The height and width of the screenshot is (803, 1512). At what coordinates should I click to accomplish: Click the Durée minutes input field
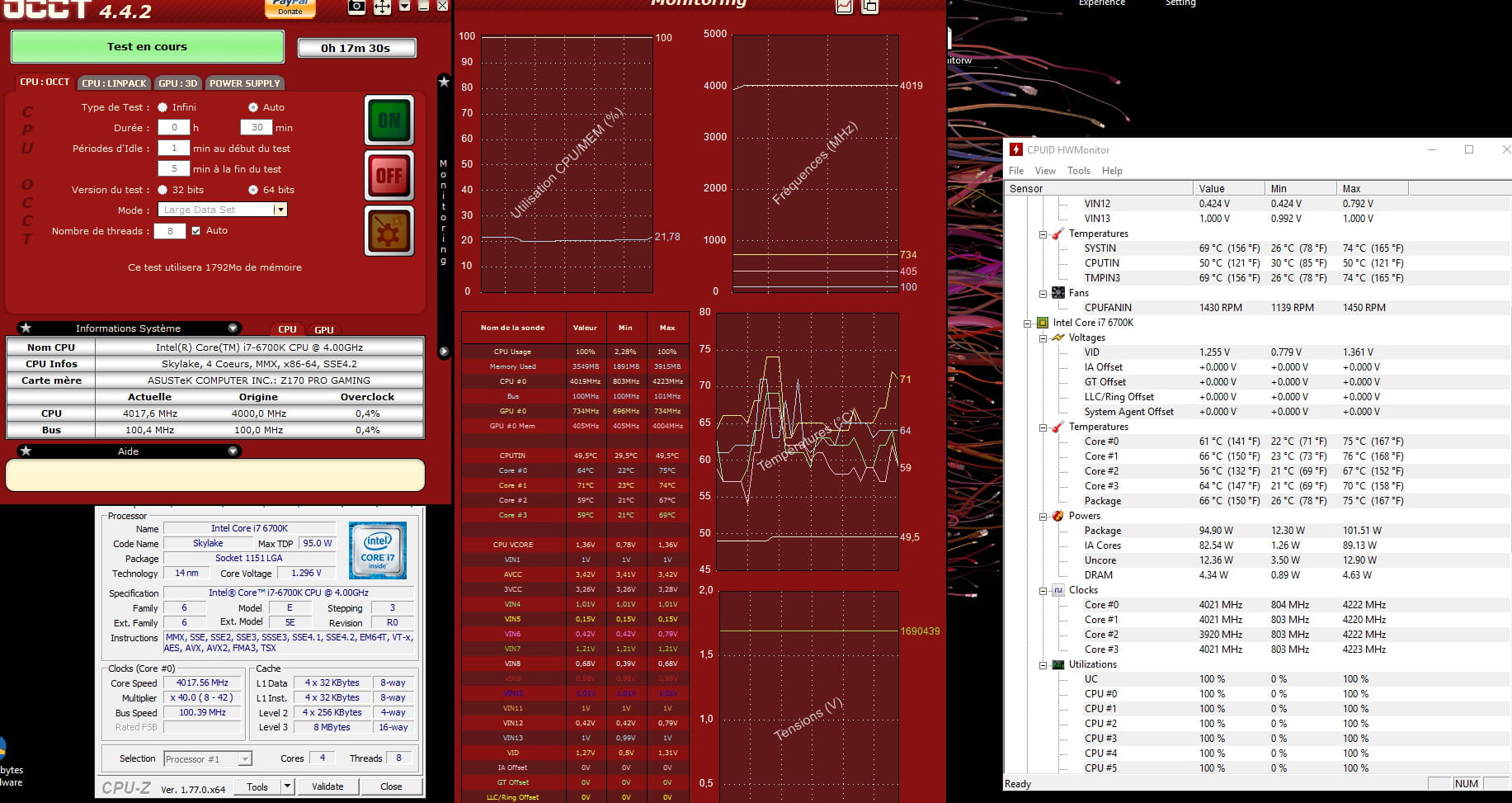point(257,127)
